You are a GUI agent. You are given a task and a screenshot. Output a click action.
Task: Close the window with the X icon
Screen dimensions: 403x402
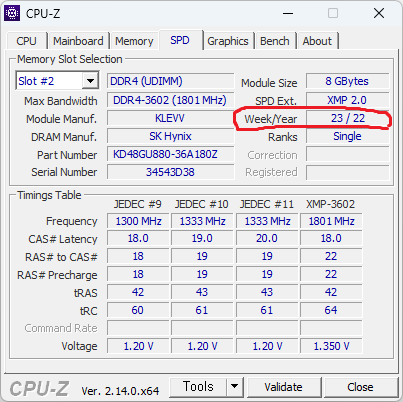tap(379, 13)
